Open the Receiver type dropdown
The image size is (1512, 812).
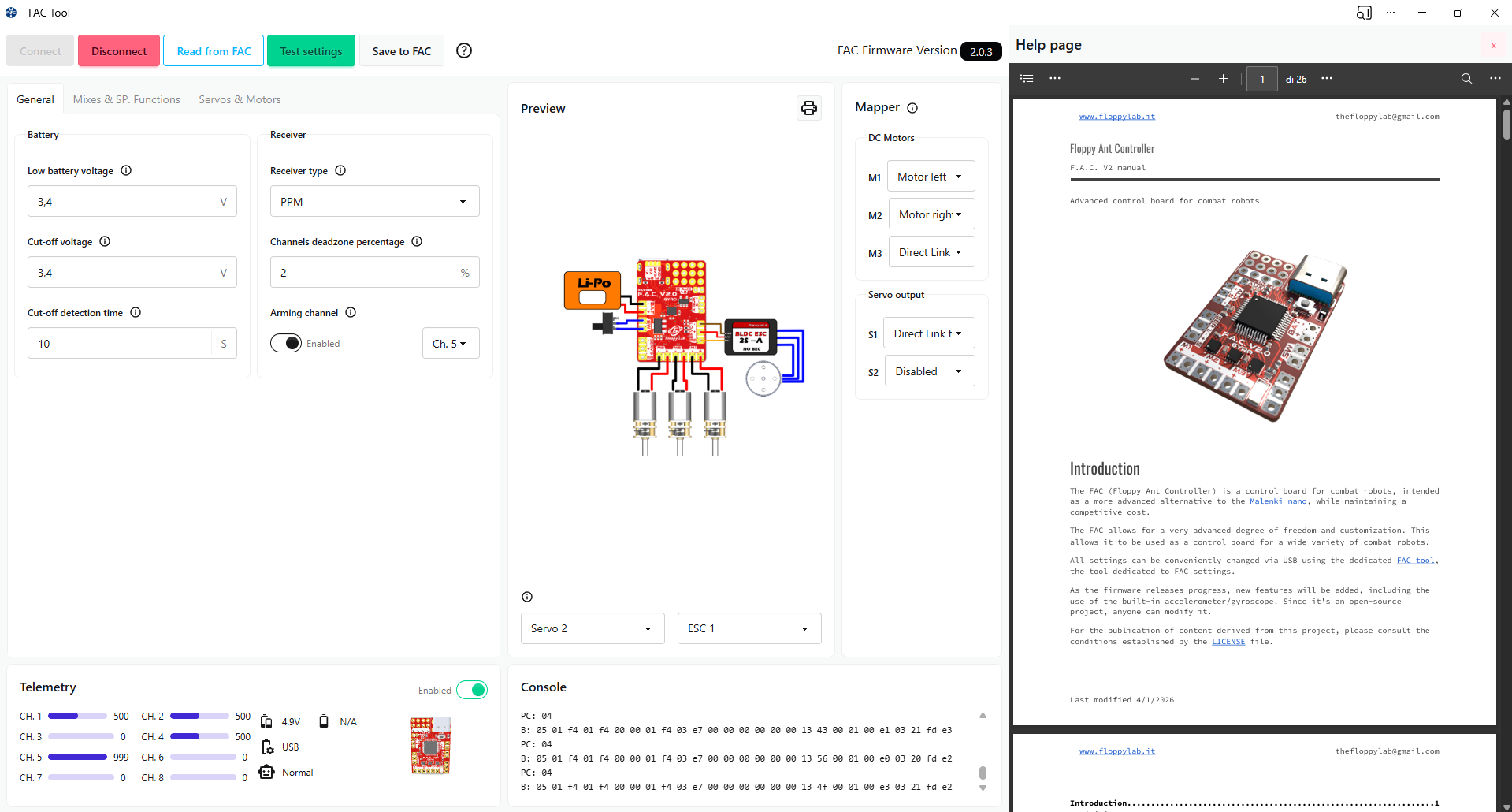[x=374, y=202]
